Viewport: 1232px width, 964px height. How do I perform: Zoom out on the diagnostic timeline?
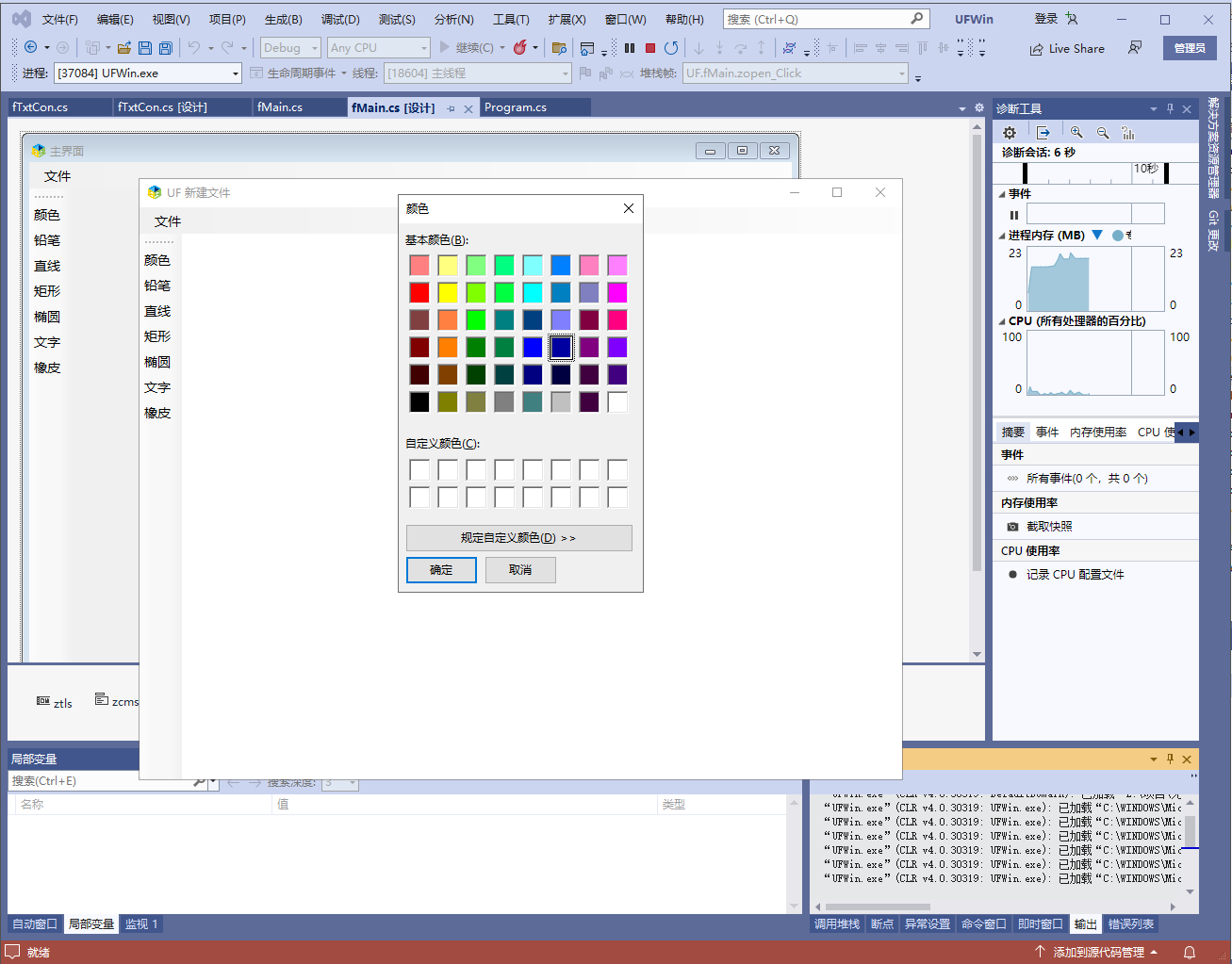point(1103,133)
